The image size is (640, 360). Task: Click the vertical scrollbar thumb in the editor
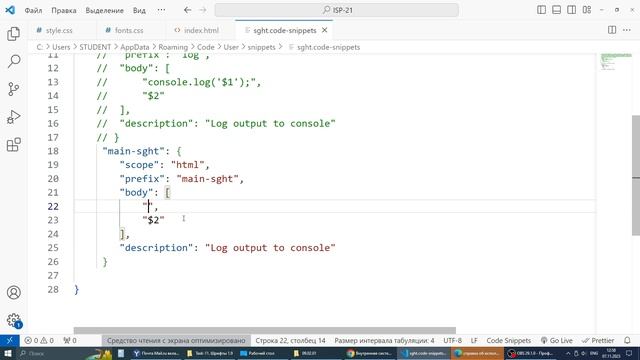coord(636,176)
